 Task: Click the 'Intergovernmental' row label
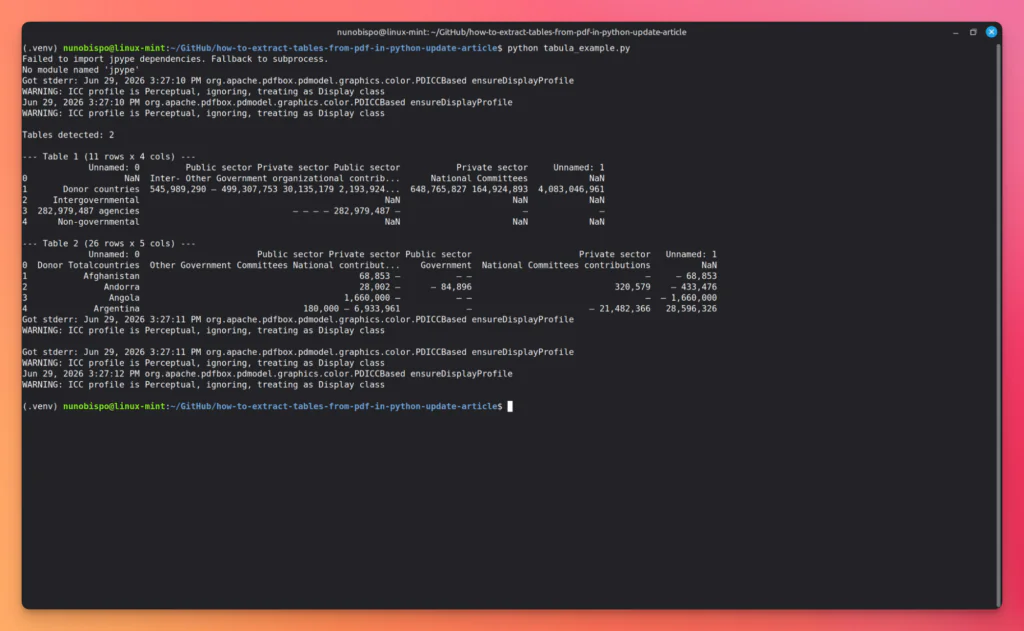click(96, 200)
